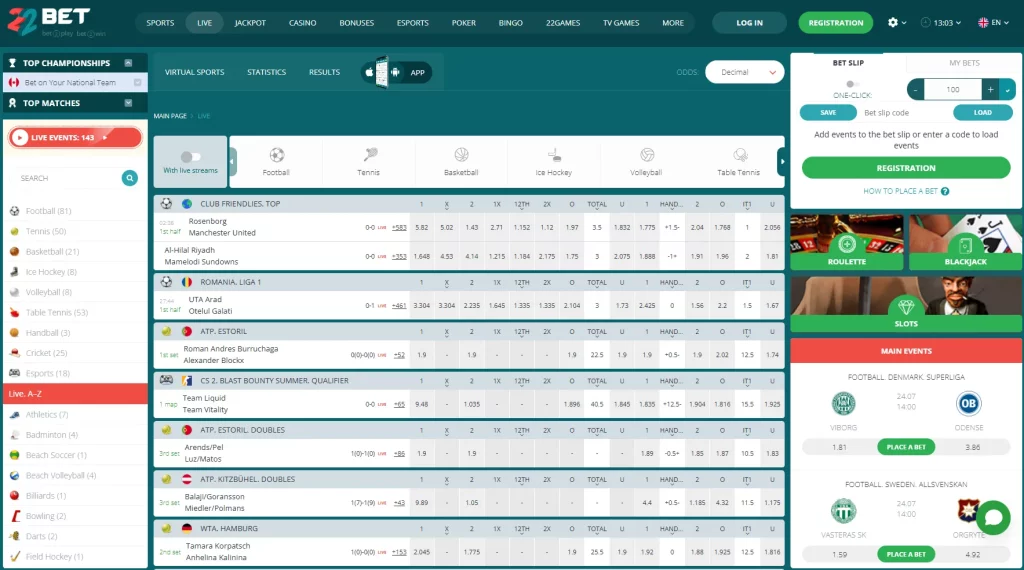Open the ESPORTS menu
Viewport: 1024px width, 570px height.
click(413, 23)
